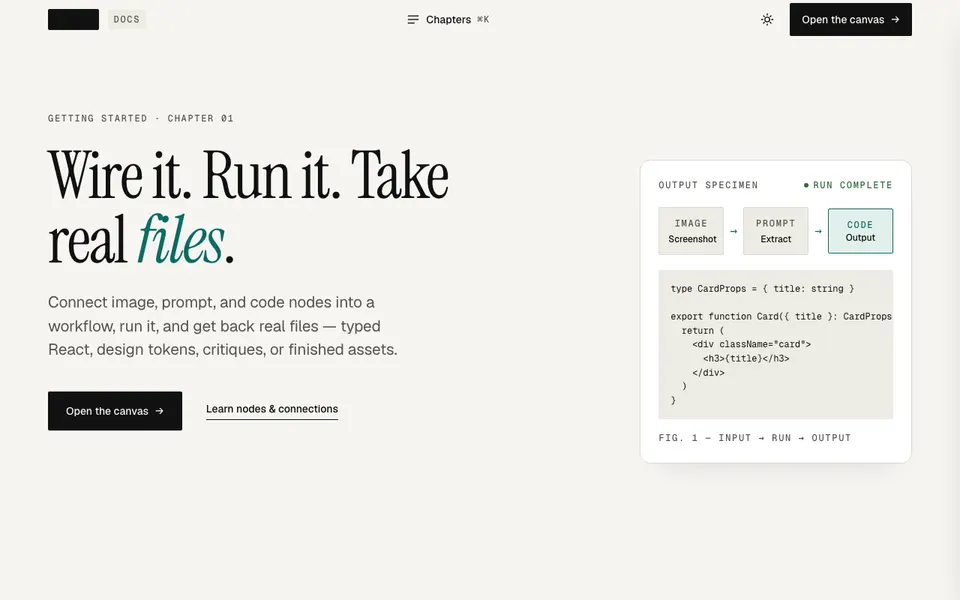Select the IMAGE Screenshot node
This screenshot has width=960, height=600.
coord(691,231)
